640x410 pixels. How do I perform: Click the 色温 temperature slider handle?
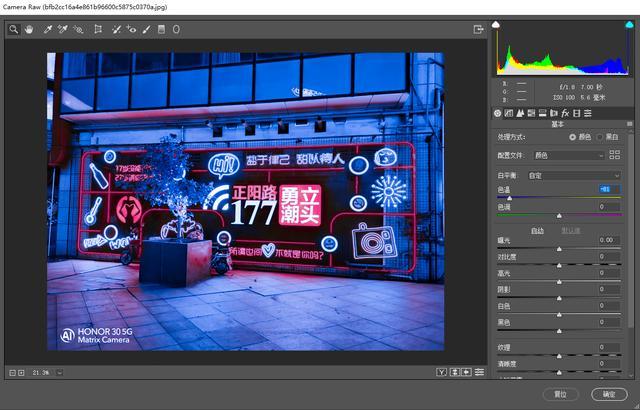tap(510, 198)
